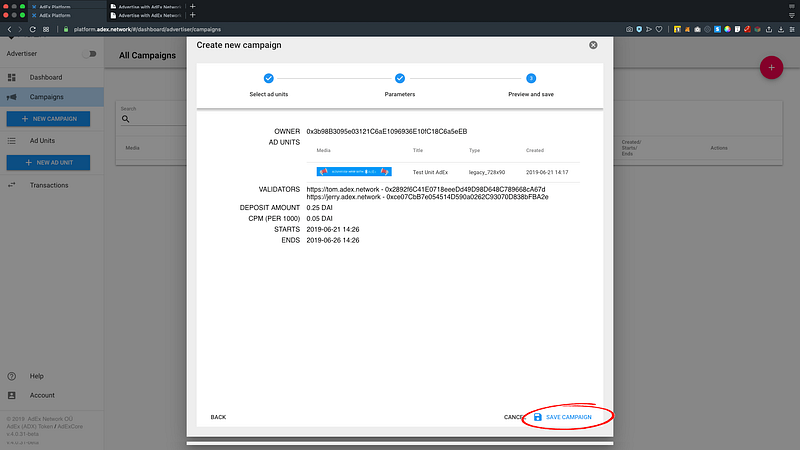800x450 pixels.
Task: Click the white T extension icon
Action: pyautogui.click(x=737, y=30)
